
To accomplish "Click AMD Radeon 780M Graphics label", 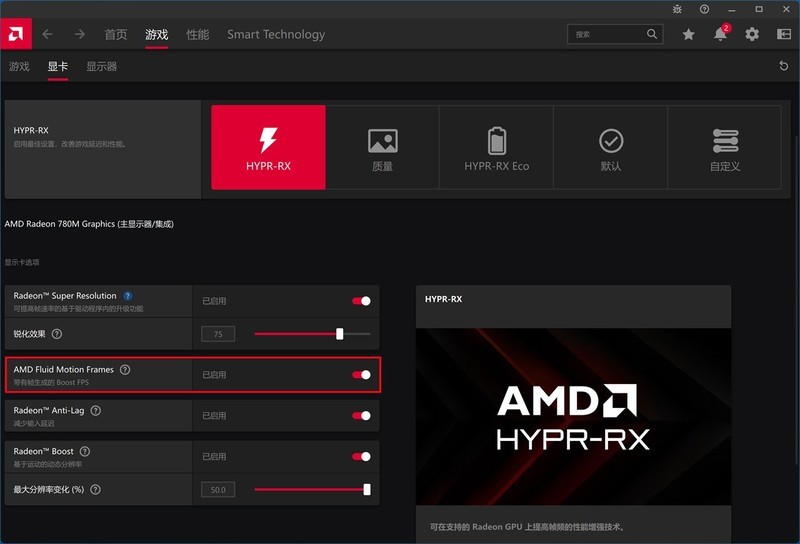I will tap(89, 224).
